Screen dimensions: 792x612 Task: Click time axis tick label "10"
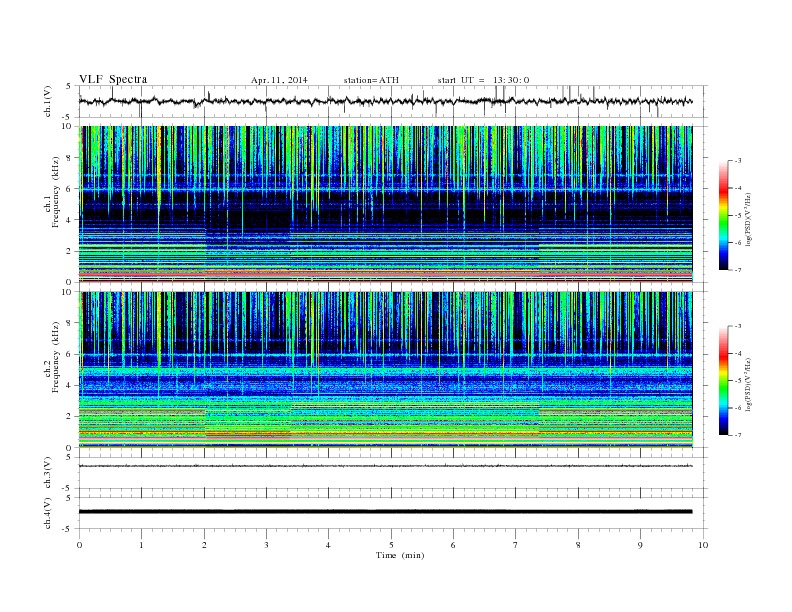(x=703, y=545)
